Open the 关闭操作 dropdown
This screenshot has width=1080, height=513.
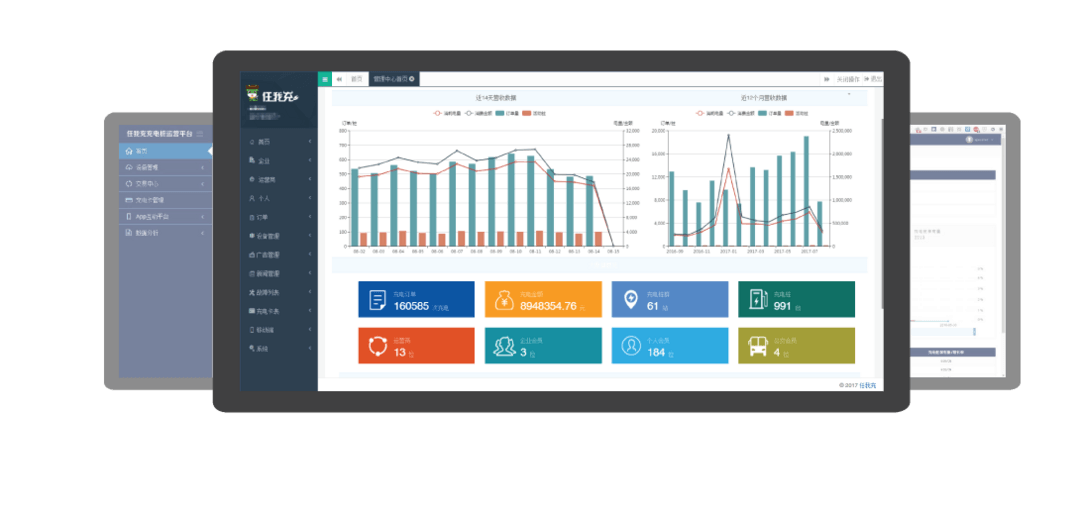point(848,79)
